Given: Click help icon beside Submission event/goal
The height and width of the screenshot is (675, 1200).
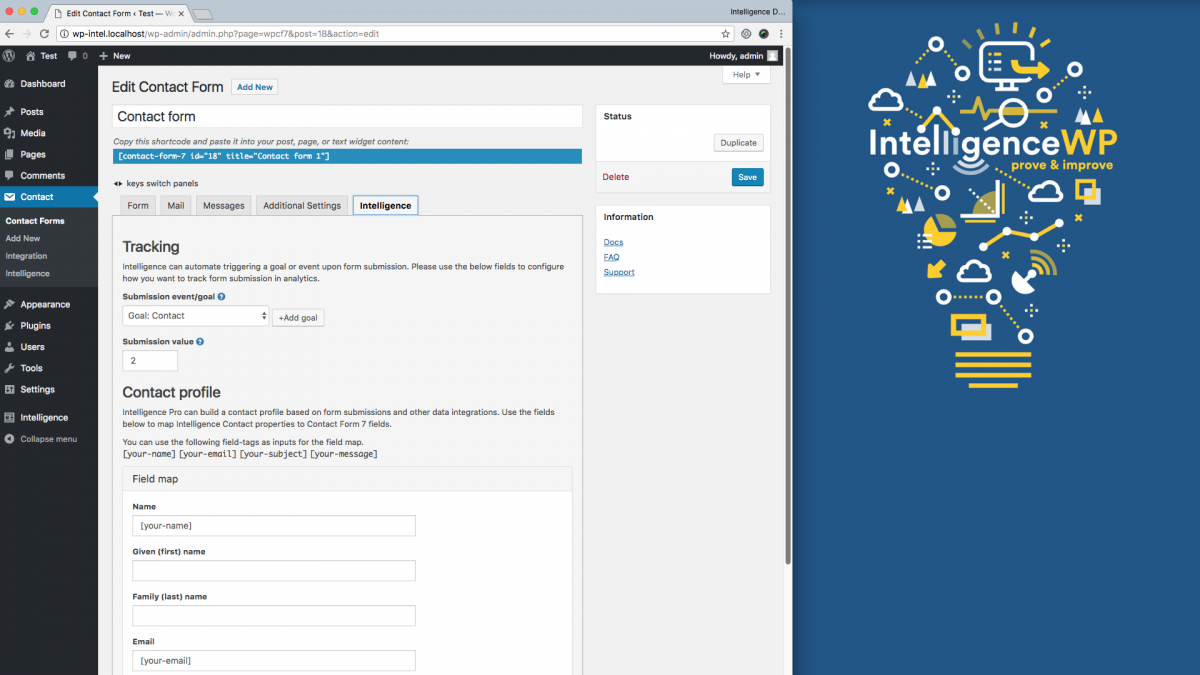Looking at the screenshot, I should (221, 297).
